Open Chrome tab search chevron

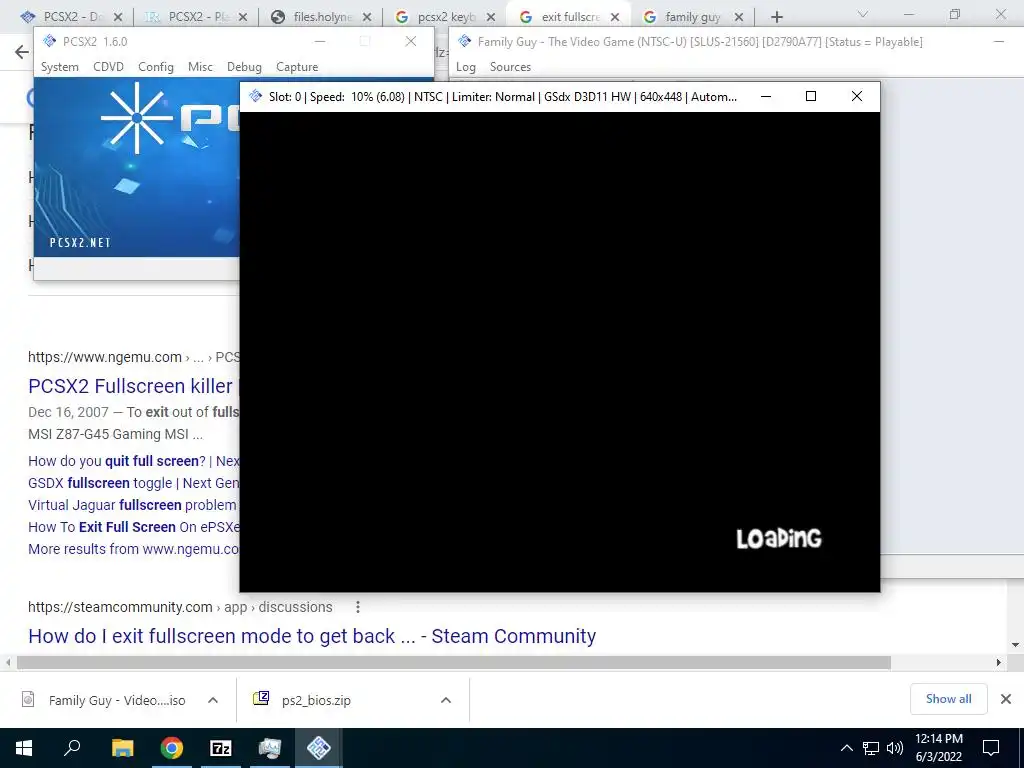tap(863, 14)
